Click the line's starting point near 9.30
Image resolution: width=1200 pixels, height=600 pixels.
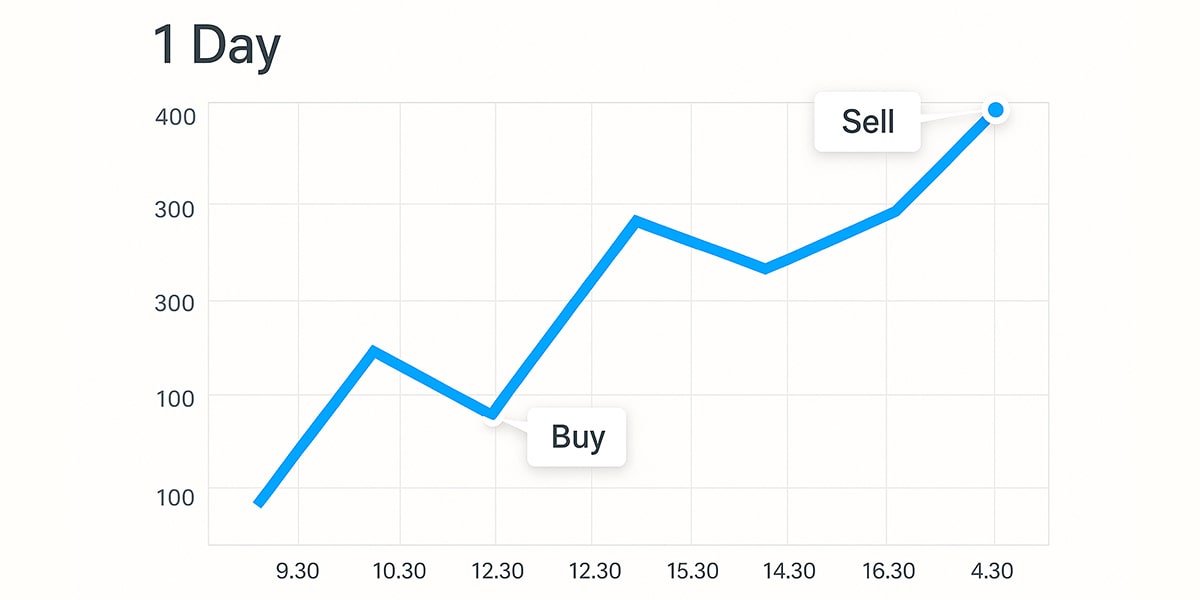coord(259,503)
